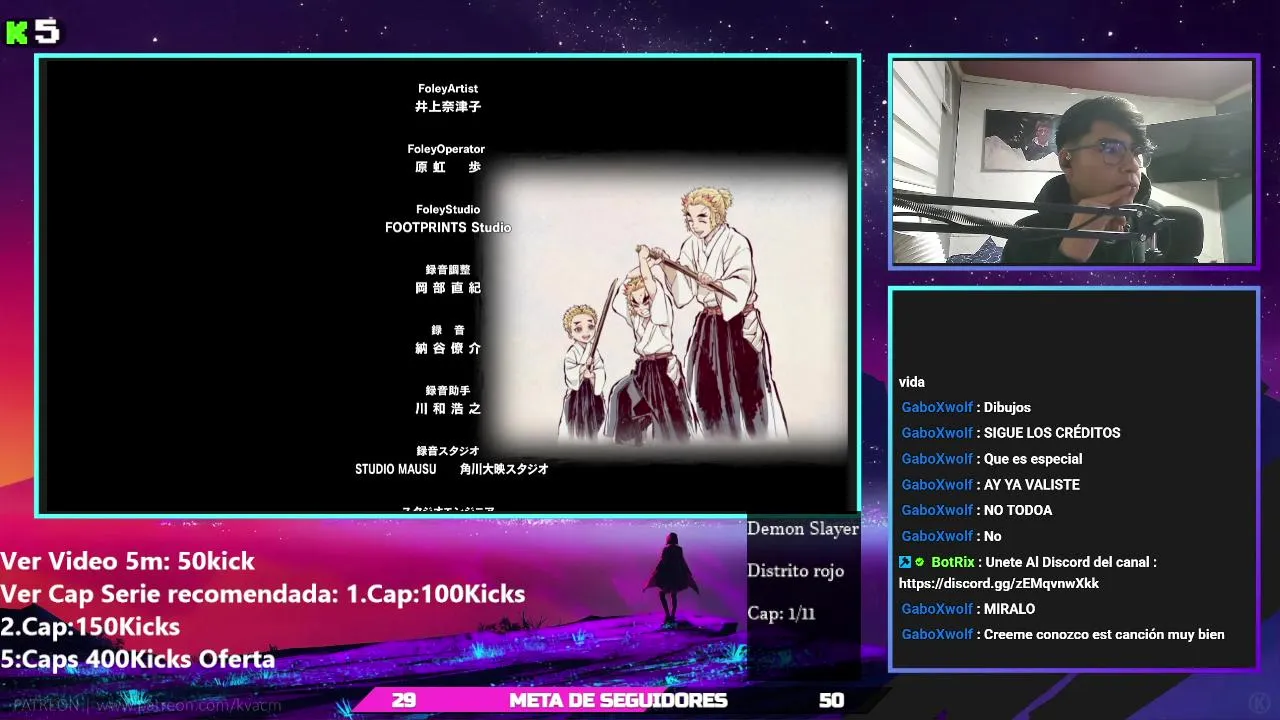Click the chat message 'AY YA VALISTE'
The image size is (1280, 720).
(x=1032, y=485)
